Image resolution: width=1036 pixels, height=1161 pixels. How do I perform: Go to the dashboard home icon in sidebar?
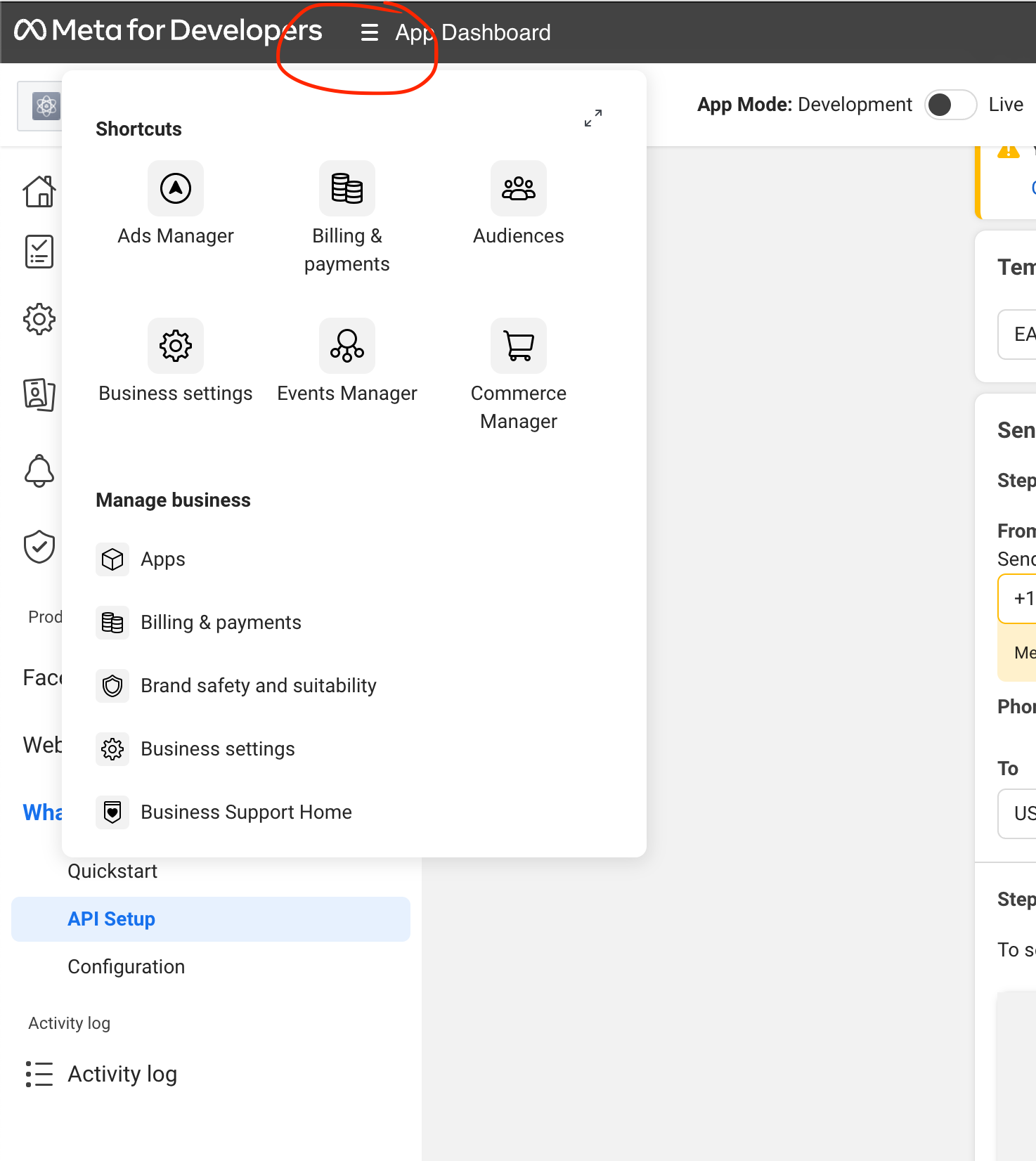point(39,191)
